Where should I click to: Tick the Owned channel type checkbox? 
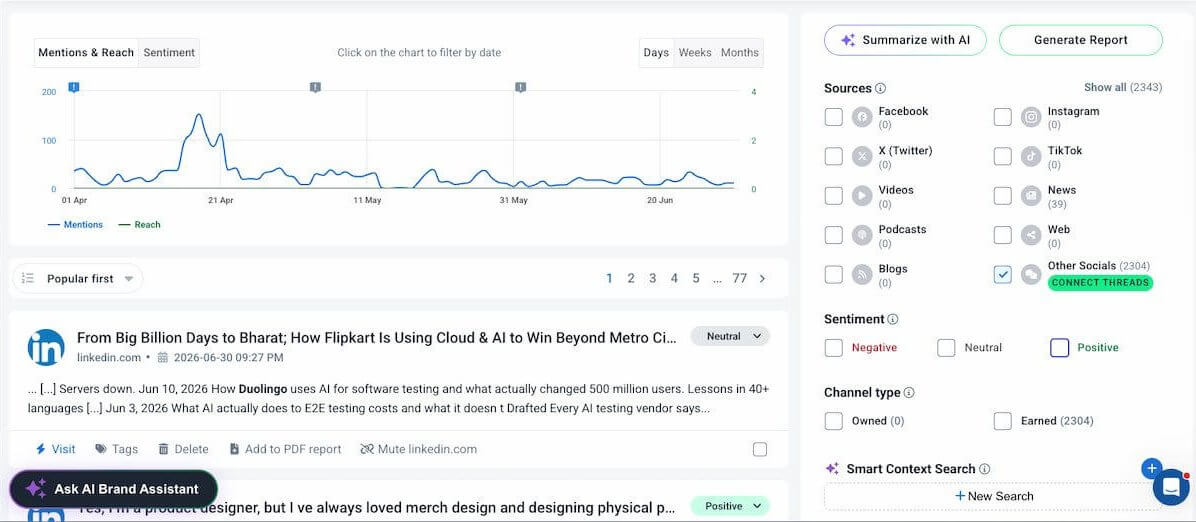[834, 421]
